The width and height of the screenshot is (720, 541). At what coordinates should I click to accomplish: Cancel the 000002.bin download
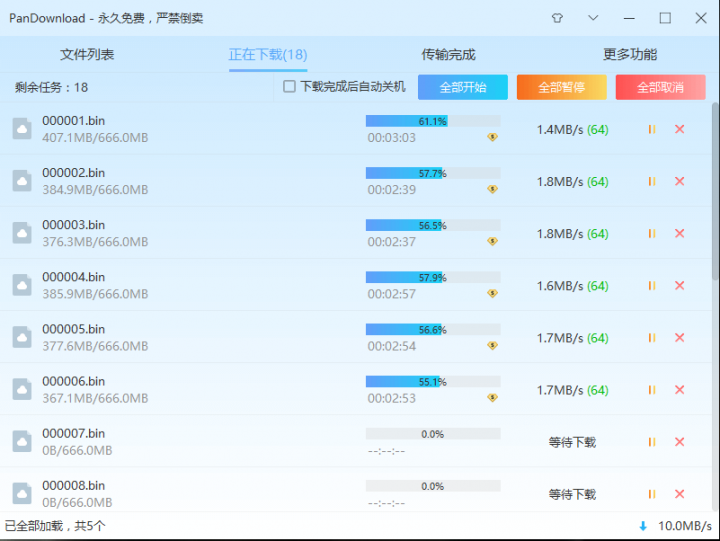point(680,181)
